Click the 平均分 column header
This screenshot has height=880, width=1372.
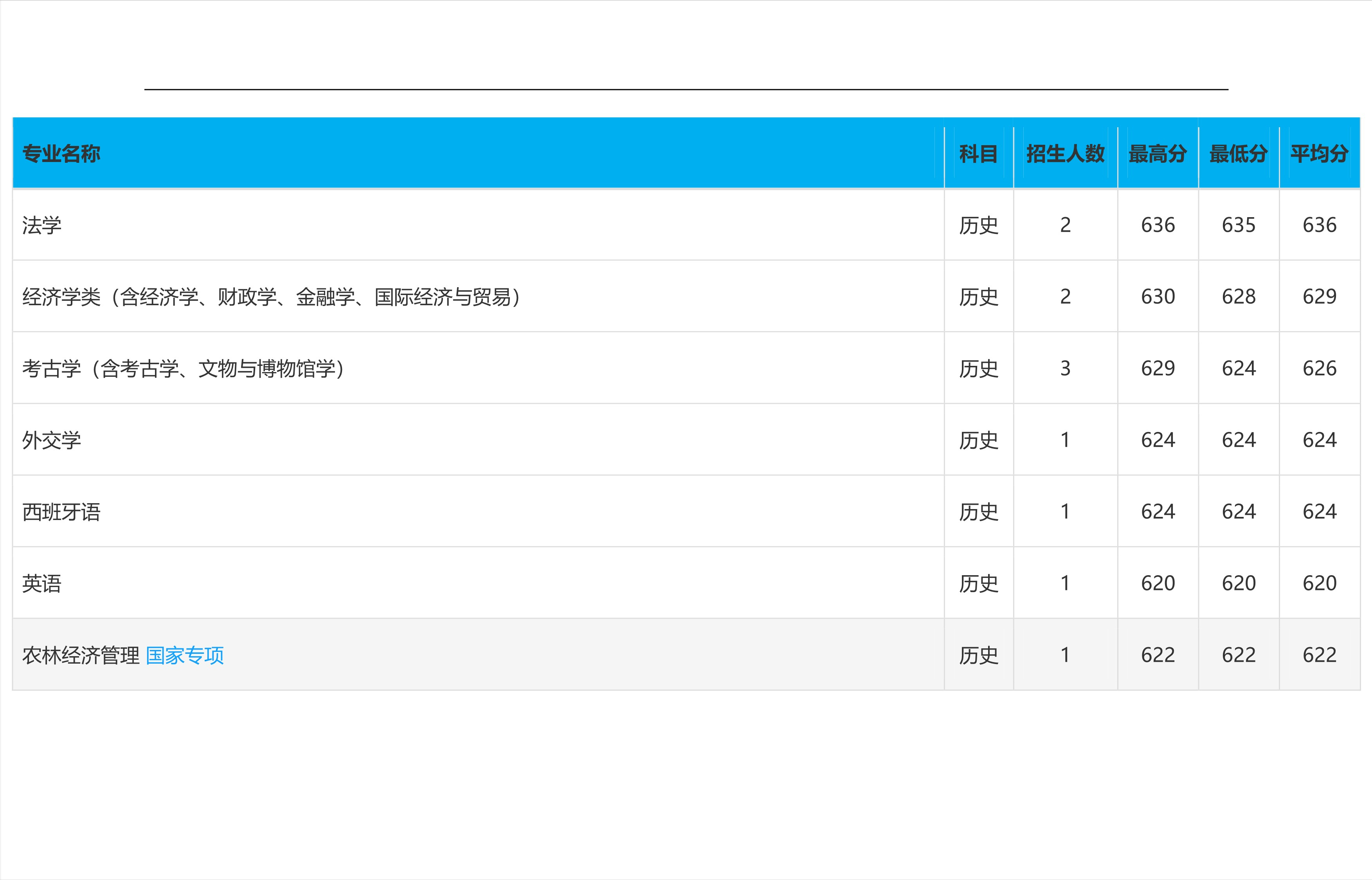[x=1319, y=154]
